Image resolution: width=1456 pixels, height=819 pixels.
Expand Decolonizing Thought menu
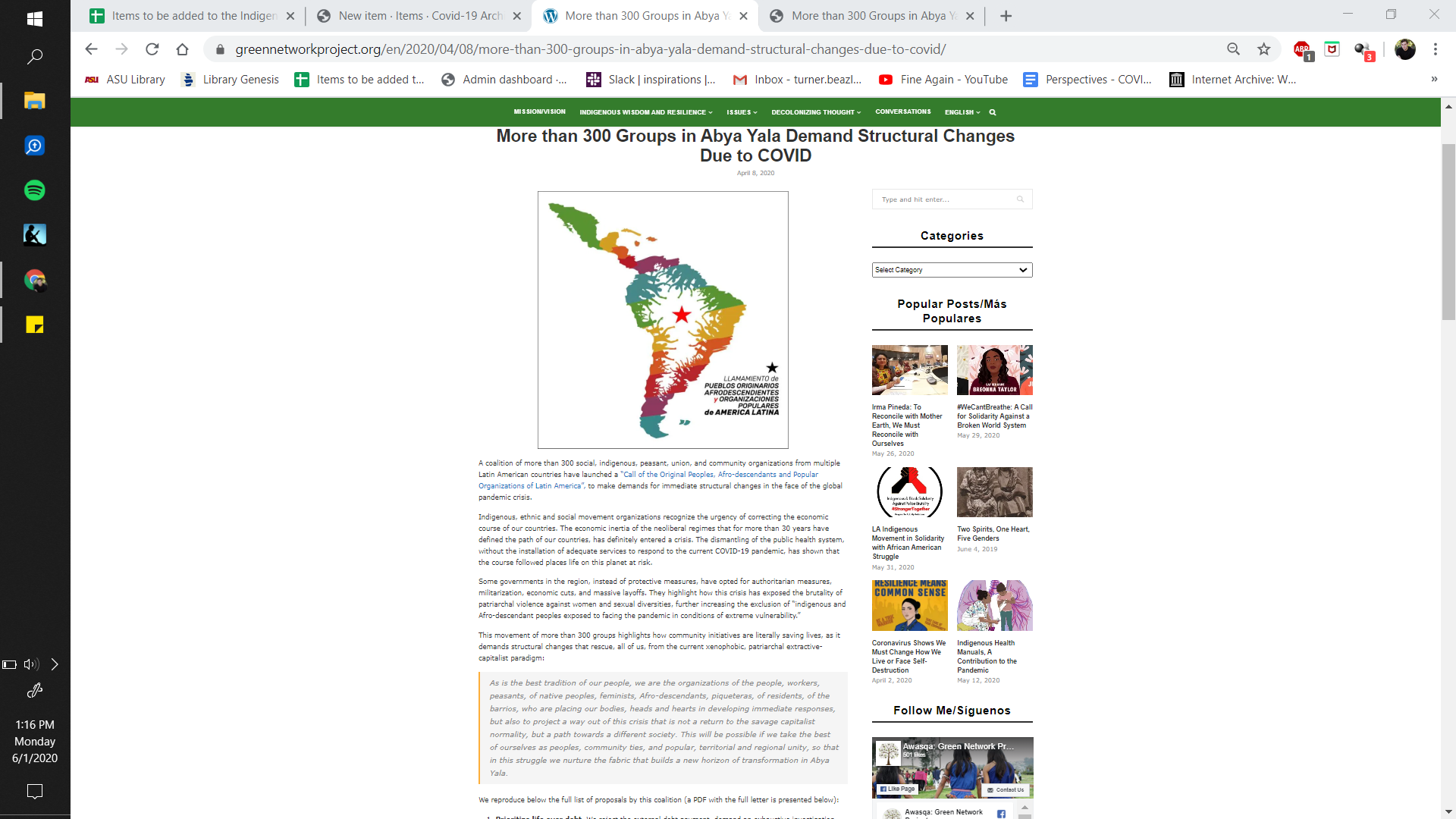pyautogui.click(x=815, y=112)
